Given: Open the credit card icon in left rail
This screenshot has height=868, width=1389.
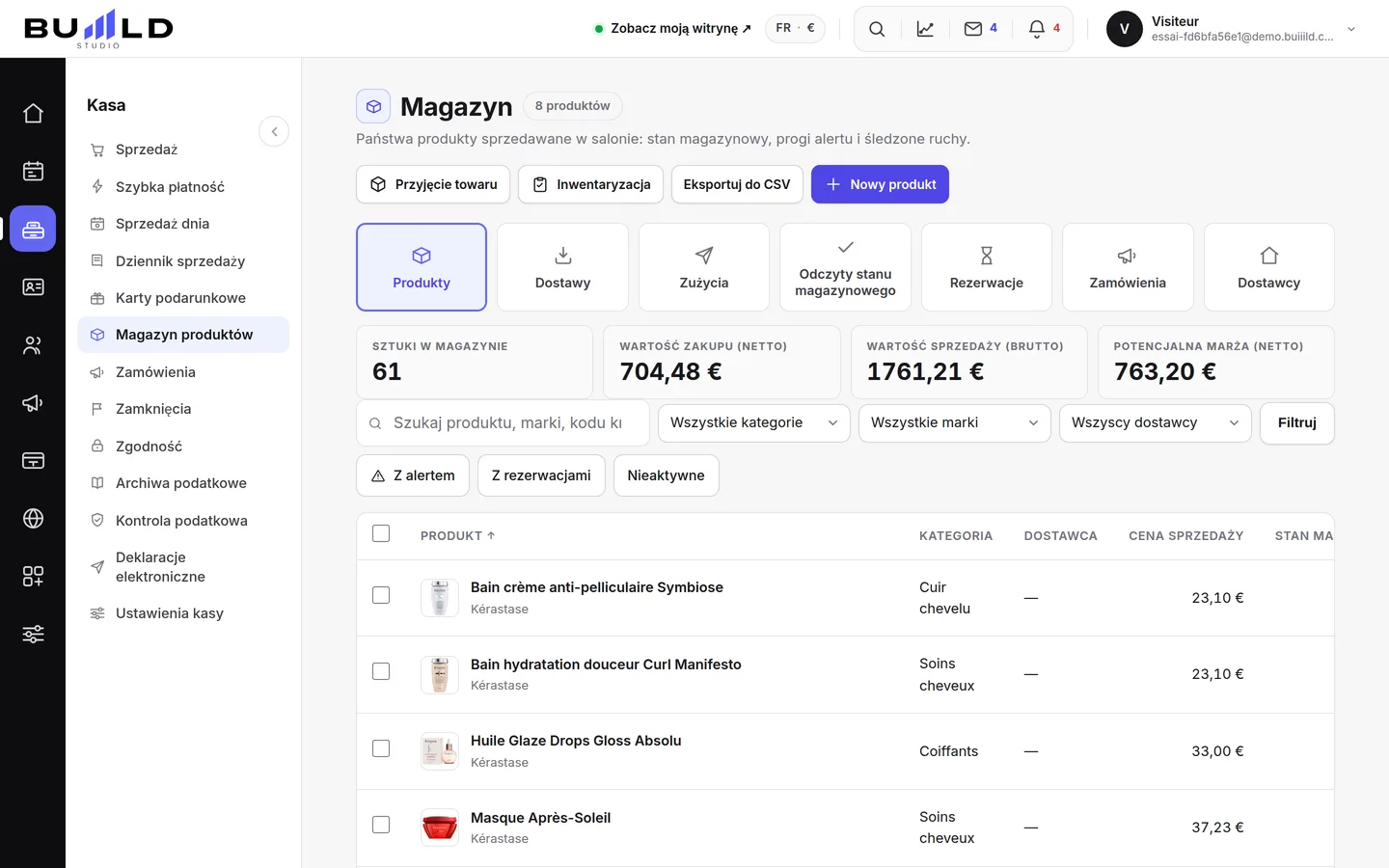Looking at the screenshot, I should (x=33, y=461).
